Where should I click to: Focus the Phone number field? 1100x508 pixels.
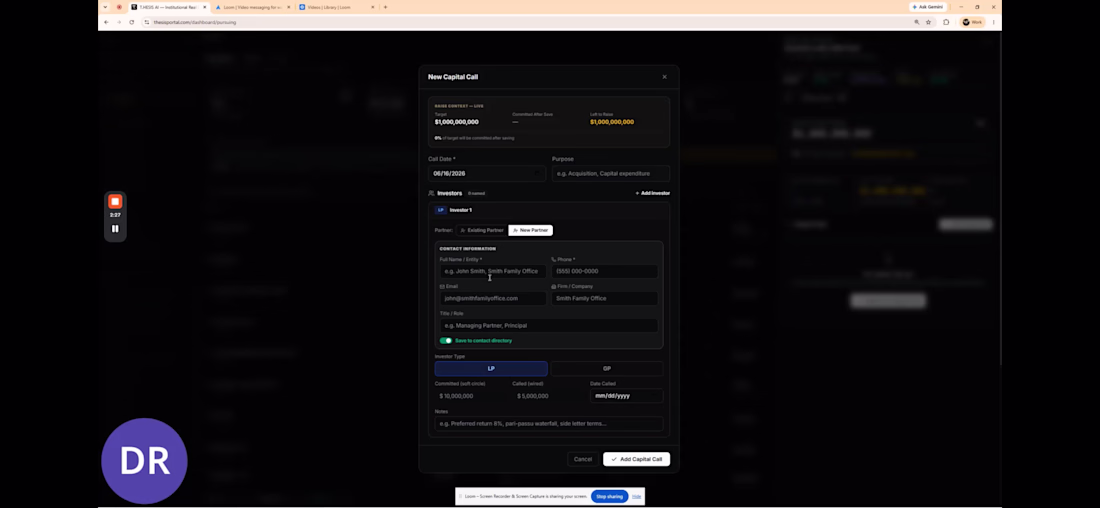pos(605,271)
